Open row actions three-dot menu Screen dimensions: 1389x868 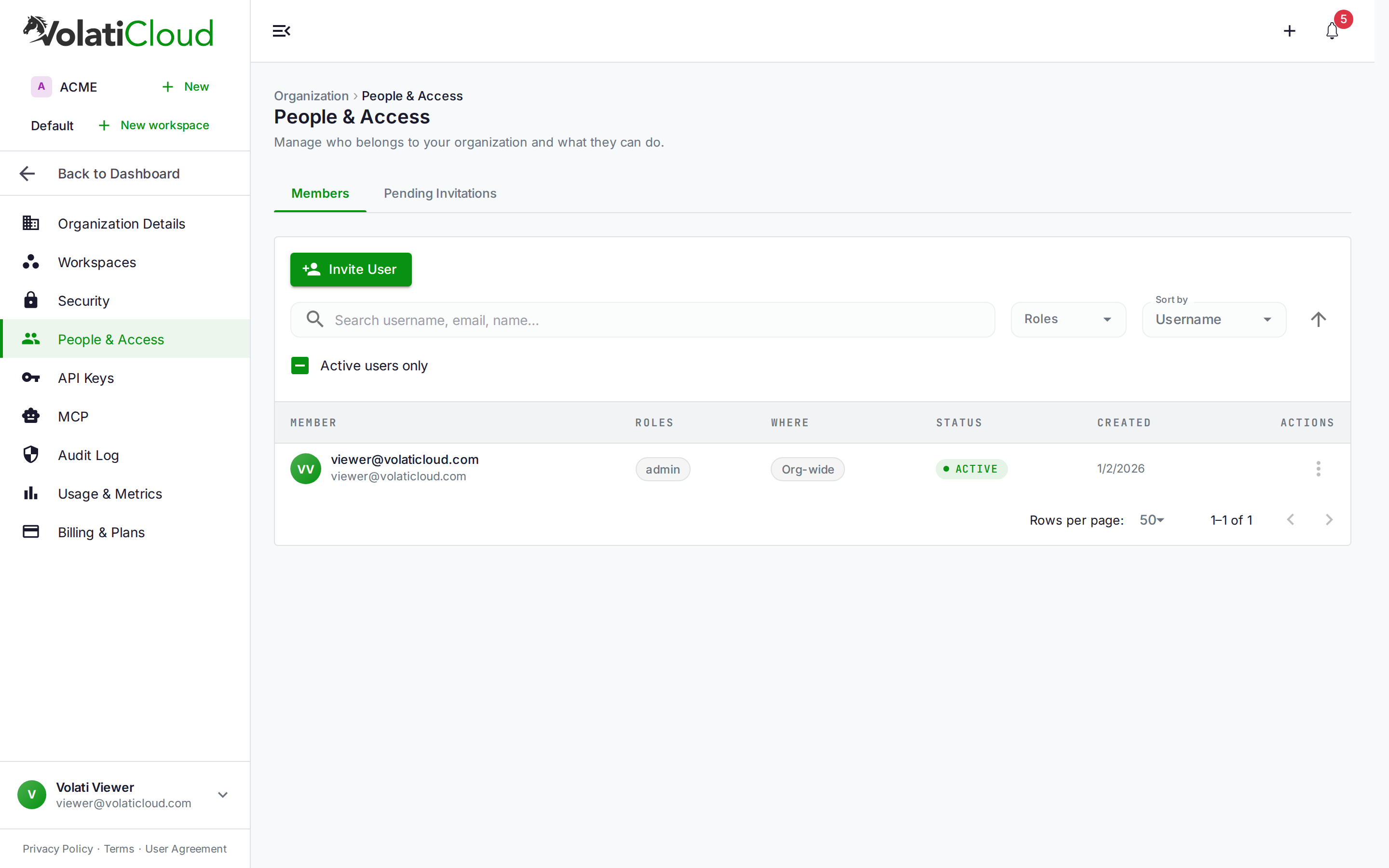coord(1319,468)
